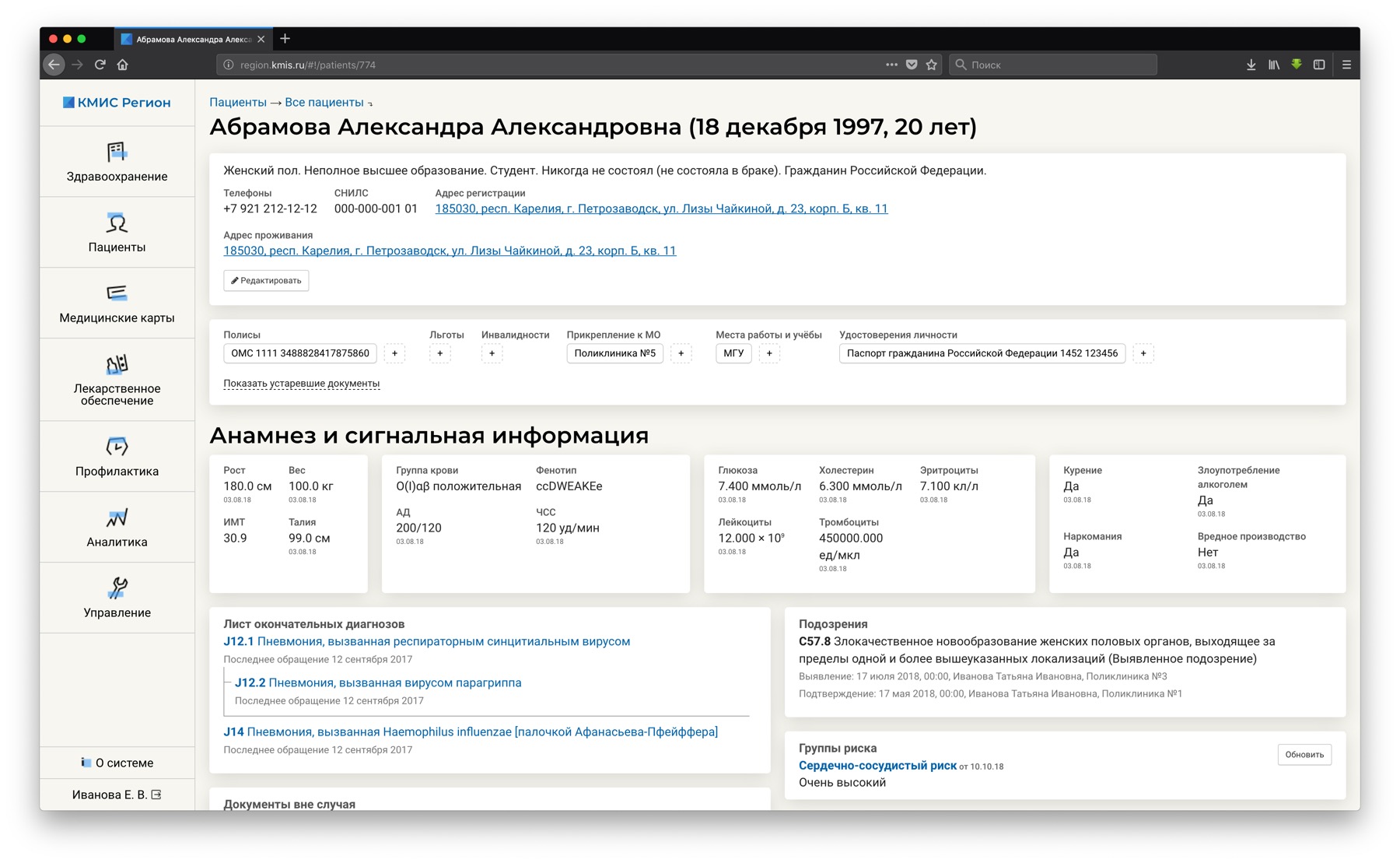Open the browser hamburger menu
This screenshot has height=863, width=1400.
click(1346, 65)
